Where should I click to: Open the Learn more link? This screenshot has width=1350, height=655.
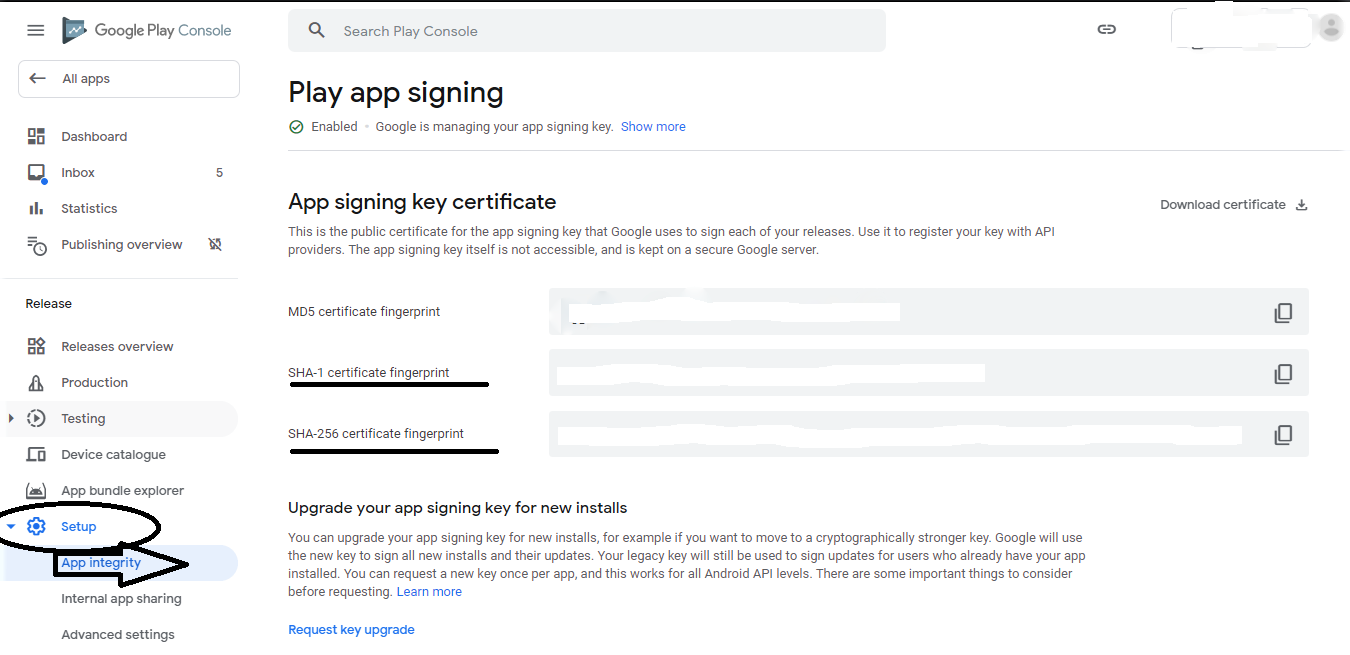tap(429, 592)
